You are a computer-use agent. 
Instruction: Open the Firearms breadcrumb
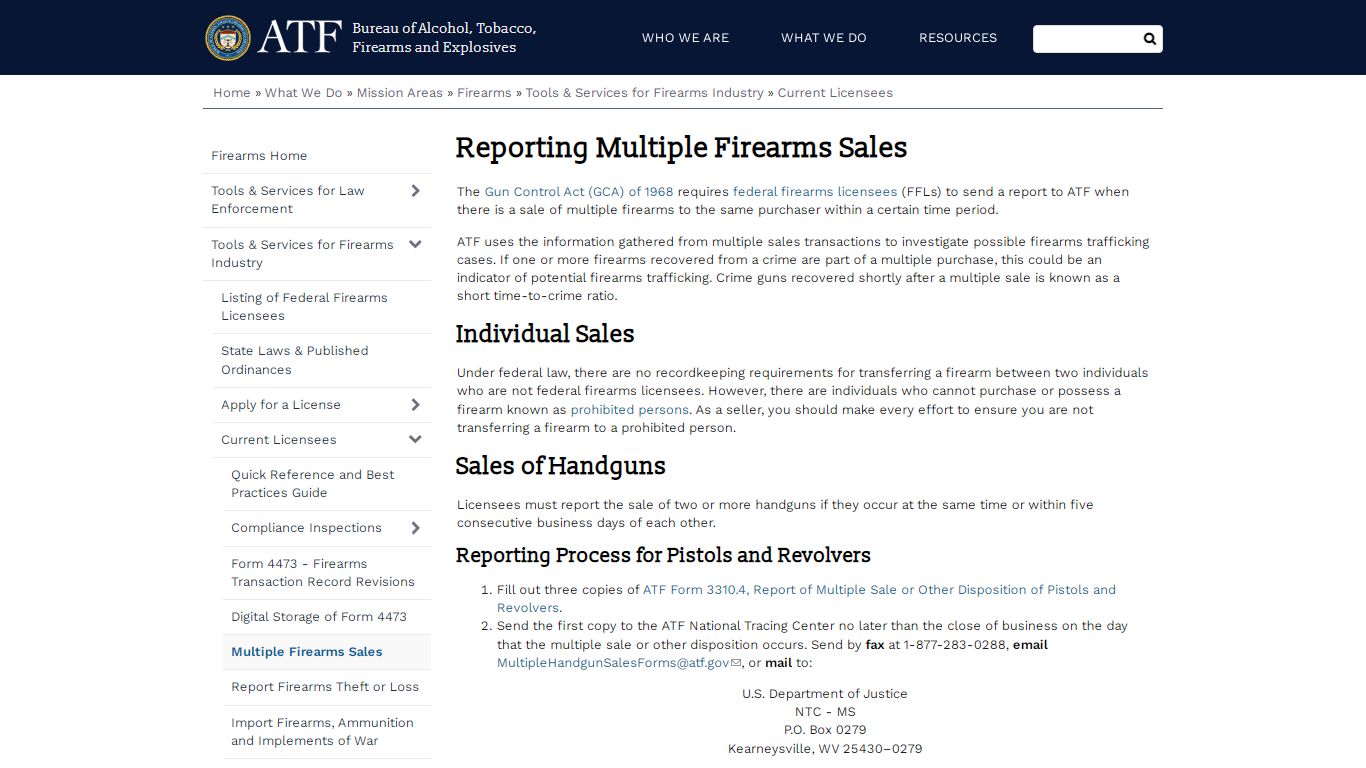coord(484,92)
